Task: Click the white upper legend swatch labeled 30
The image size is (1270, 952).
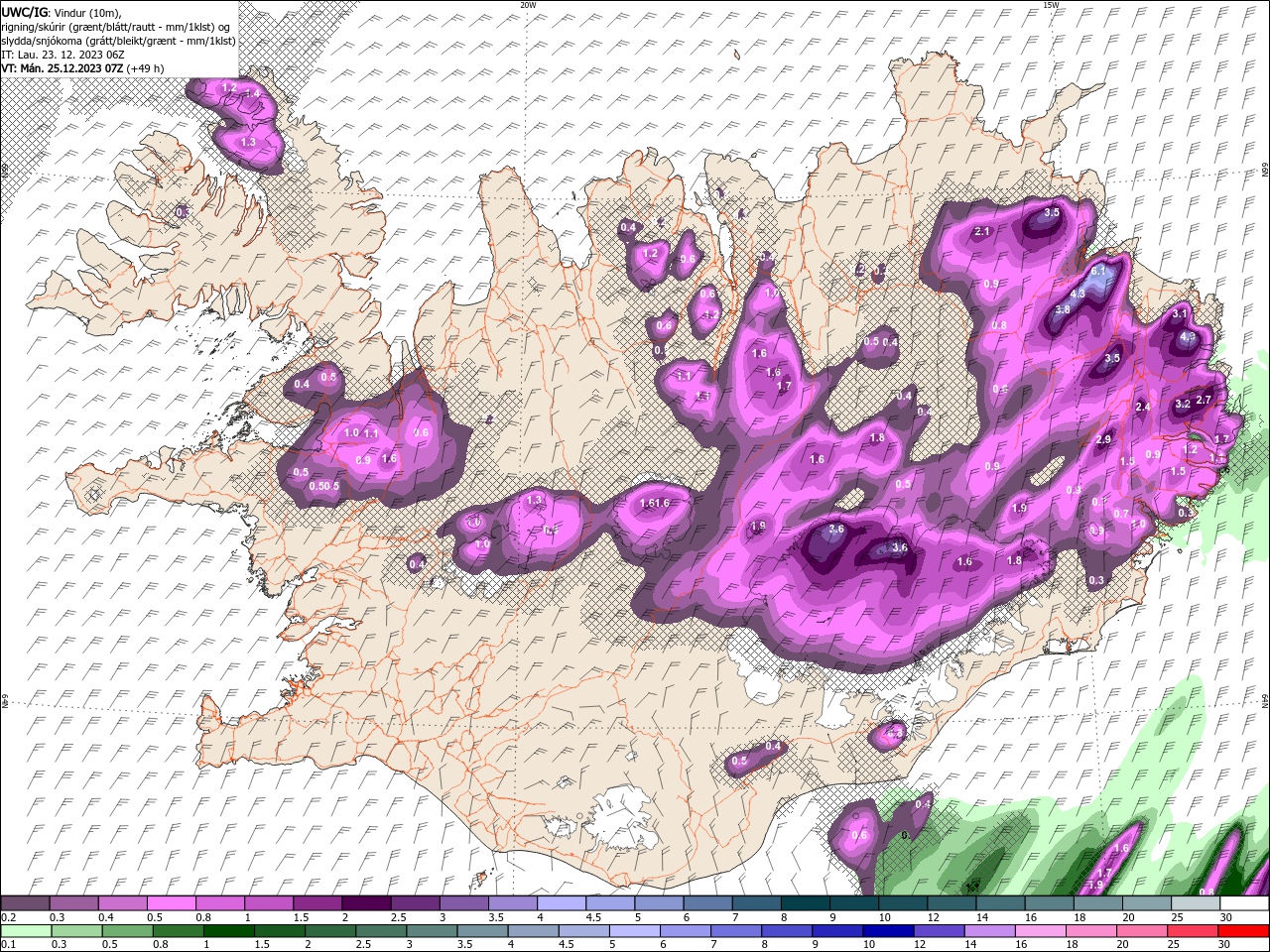Action: [x=1243, y=903]
